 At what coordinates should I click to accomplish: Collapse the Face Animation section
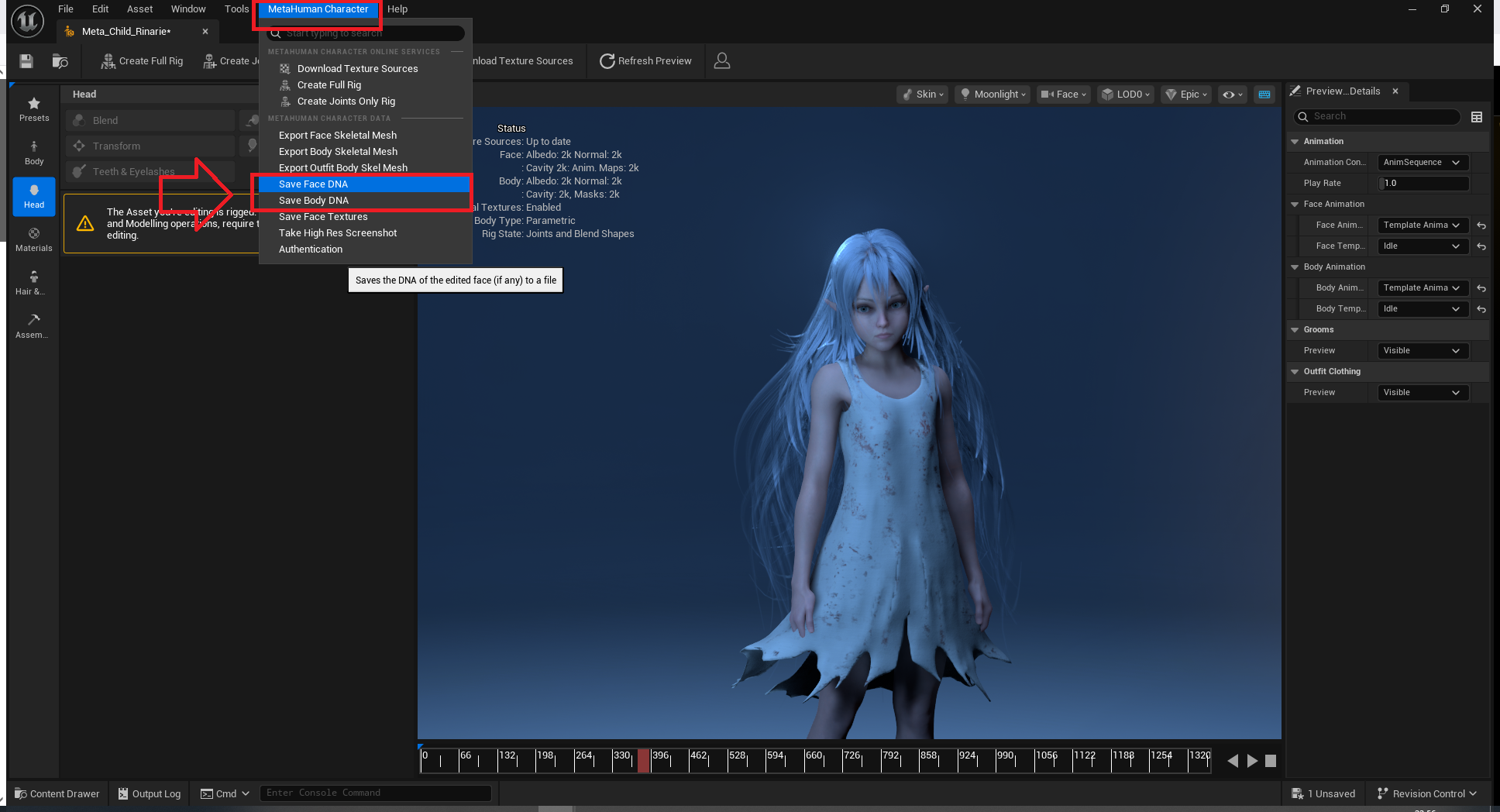[x=1295, y=204]
